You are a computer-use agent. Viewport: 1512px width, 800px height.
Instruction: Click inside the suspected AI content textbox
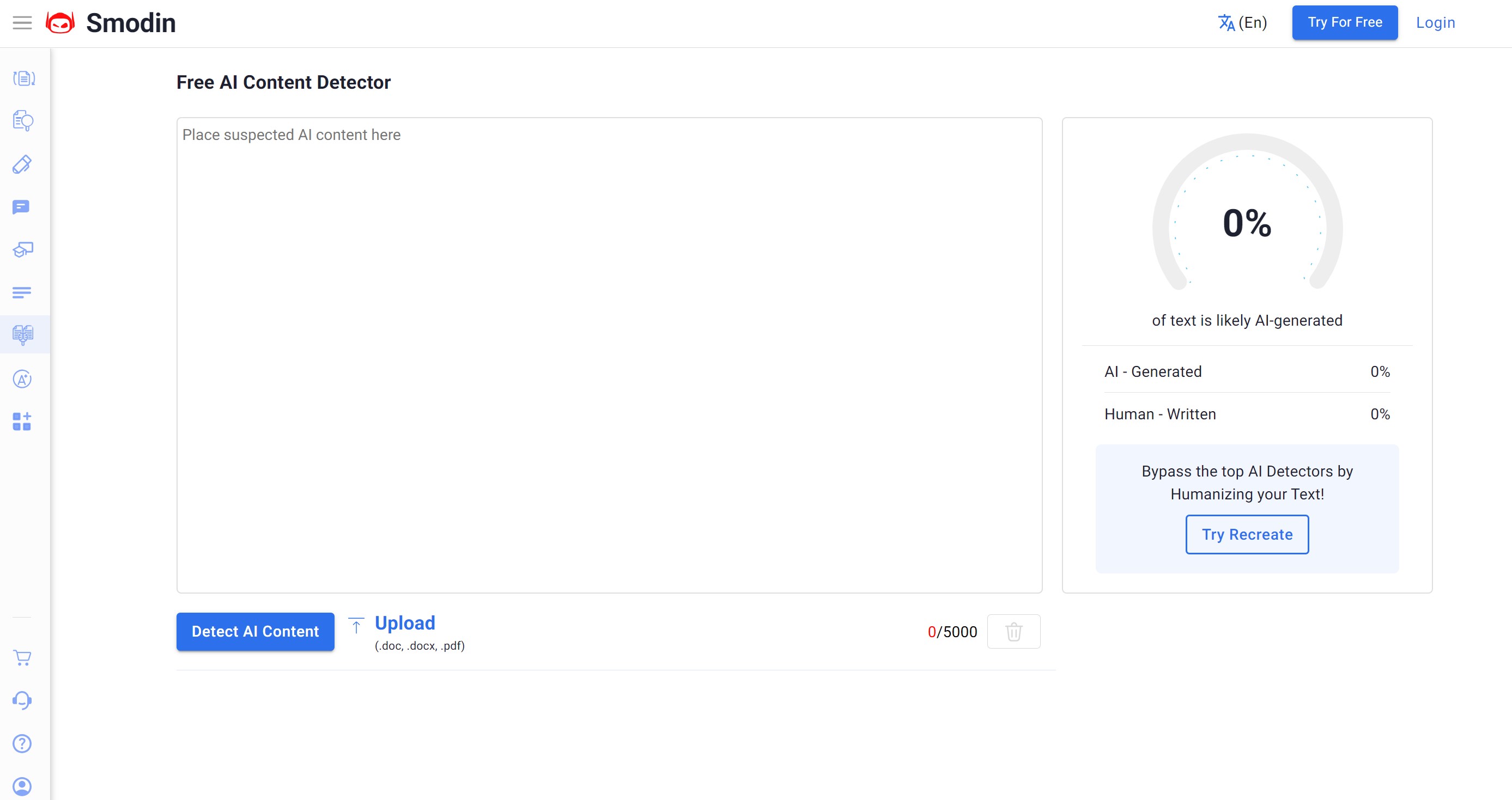coord(609,355)
